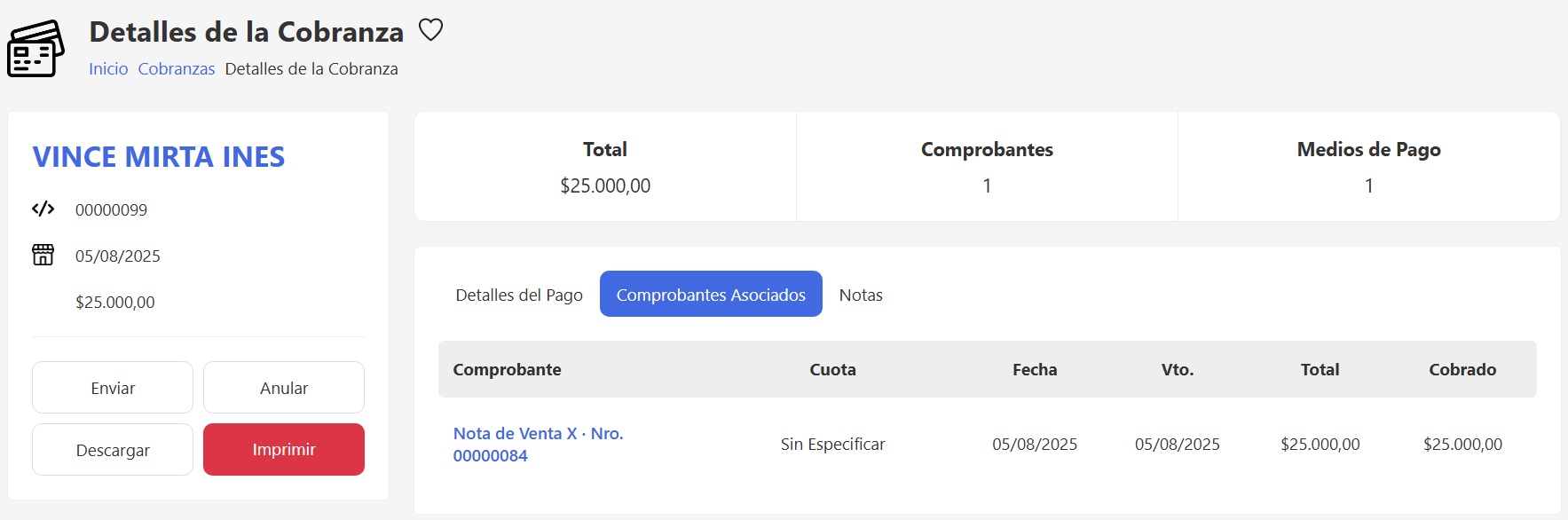The height and width of the screenshot is (520, 1568).
Task: Click the payment card icon at top left
Action: (35, 49)
